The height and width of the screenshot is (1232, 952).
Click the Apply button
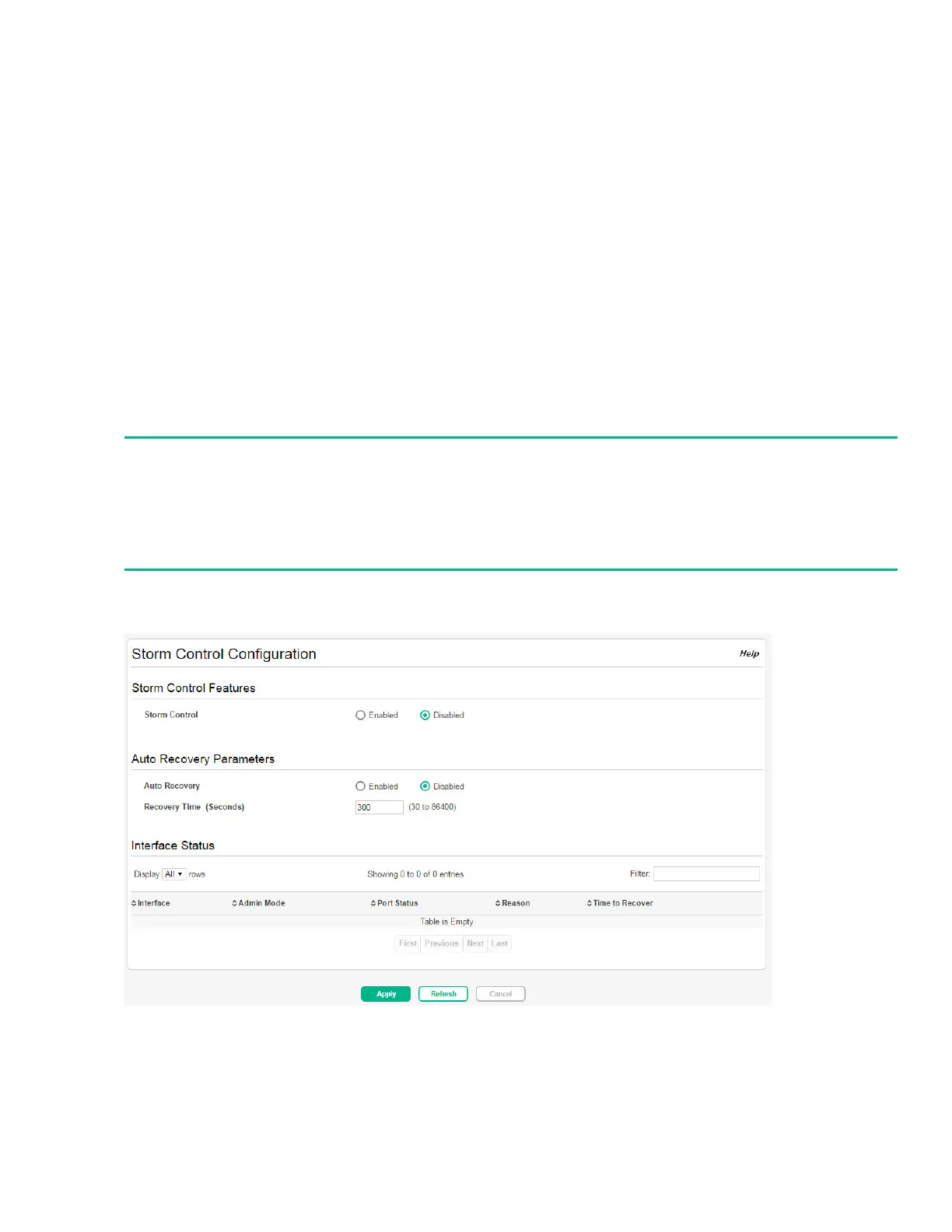386,994
